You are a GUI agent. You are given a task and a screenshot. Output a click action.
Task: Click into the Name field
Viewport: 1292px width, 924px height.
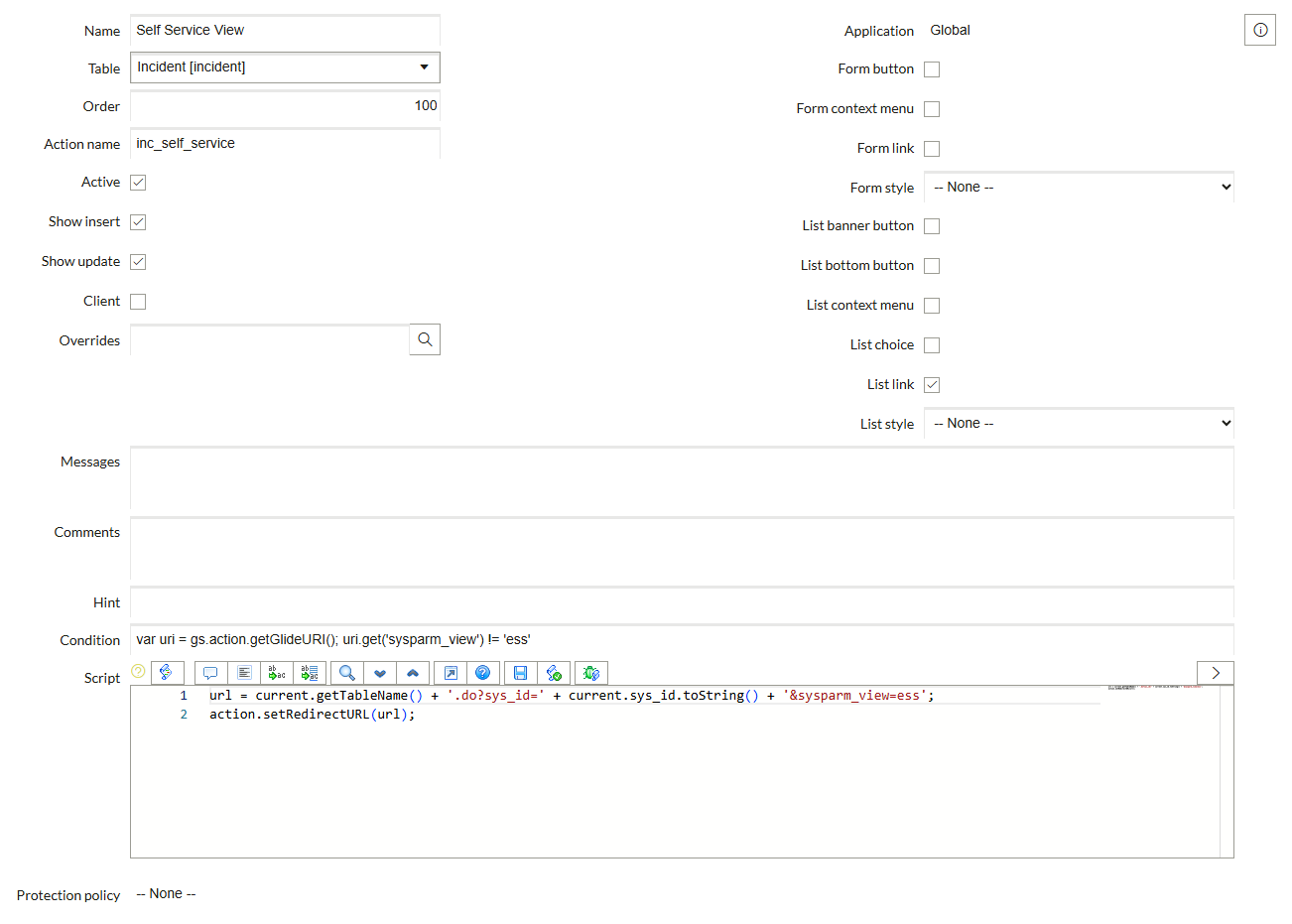[285, 30]
